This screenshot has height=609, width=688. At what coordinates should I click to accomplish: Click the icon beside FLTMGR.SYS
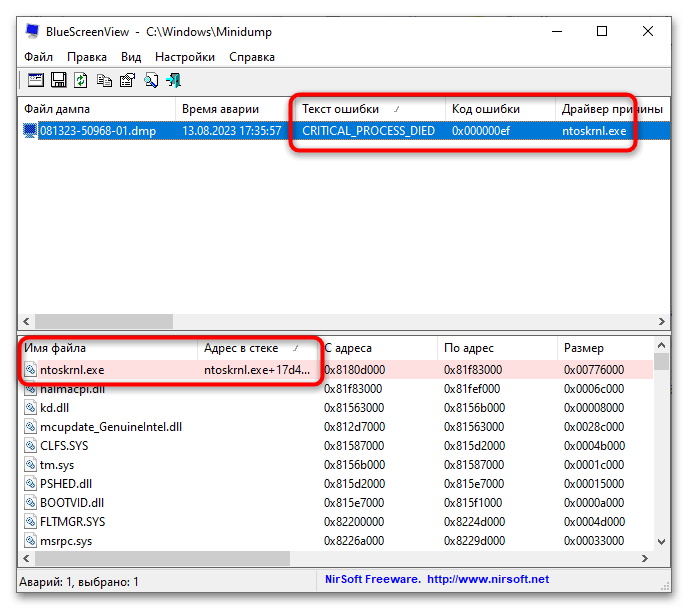(x=30, y=522)
